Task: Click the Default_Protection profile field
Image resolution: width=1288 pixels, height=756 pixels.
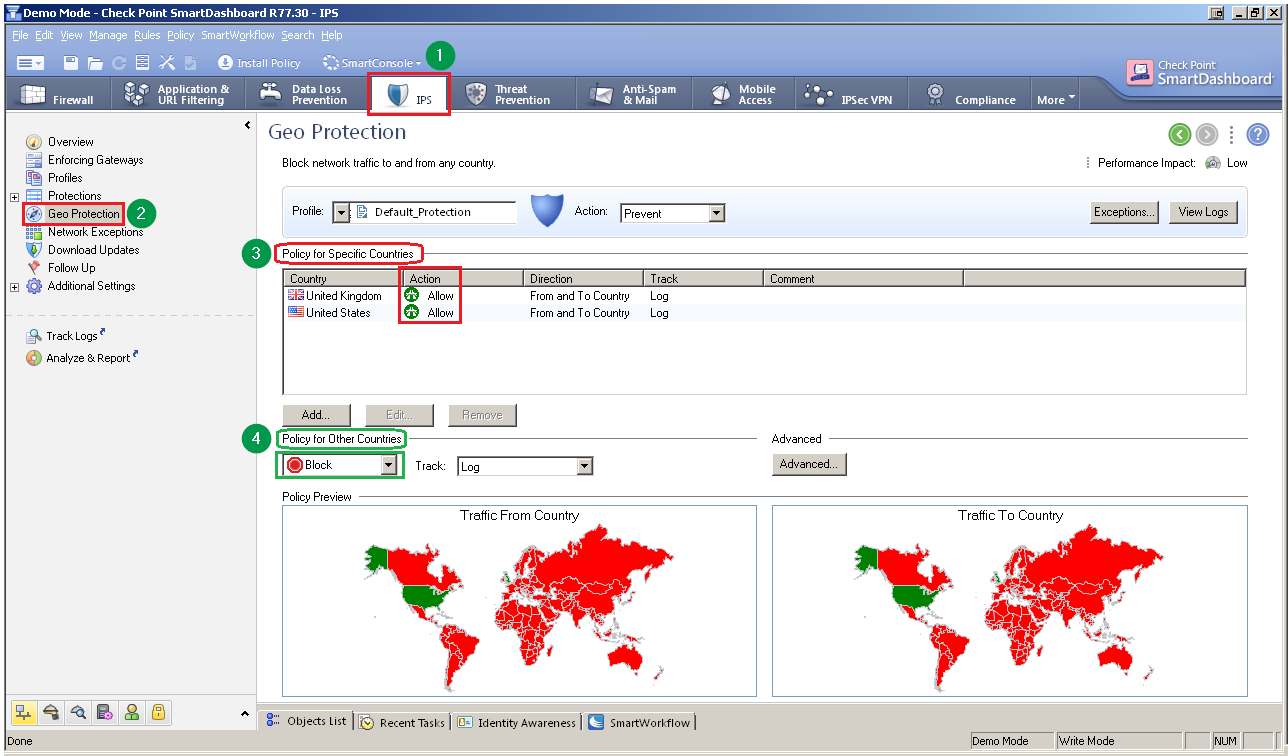Action: tap(434, 212)
